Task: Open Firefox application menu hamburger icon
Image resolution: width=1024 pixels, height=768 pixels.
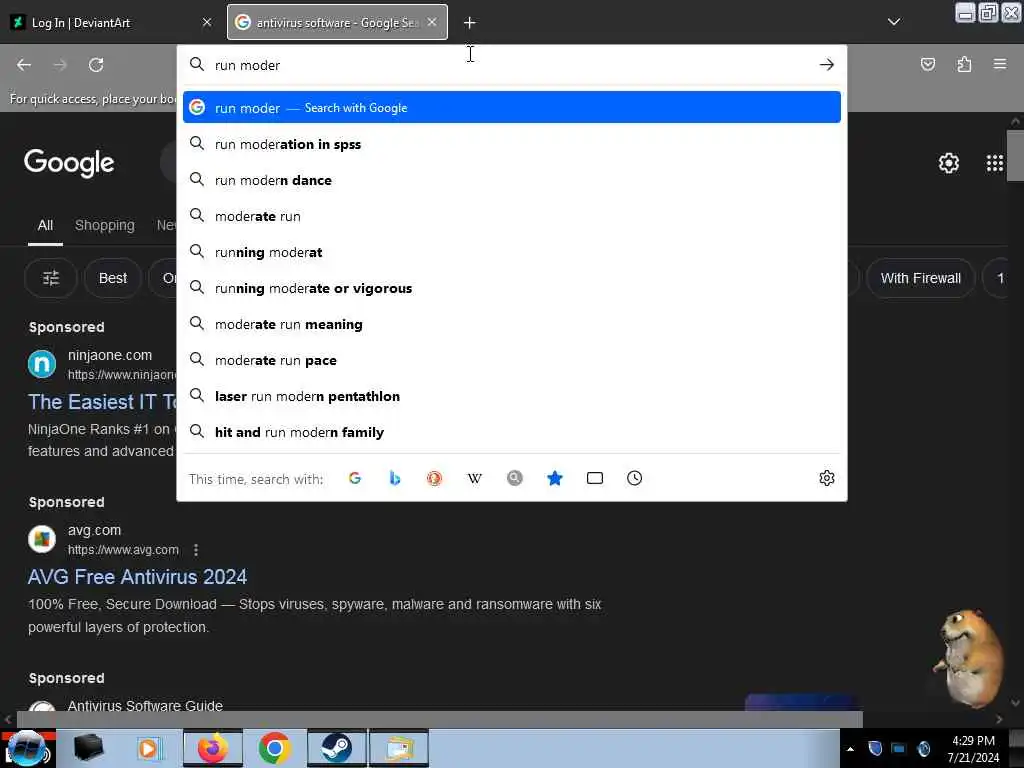Action: (x=1000, y=64)
